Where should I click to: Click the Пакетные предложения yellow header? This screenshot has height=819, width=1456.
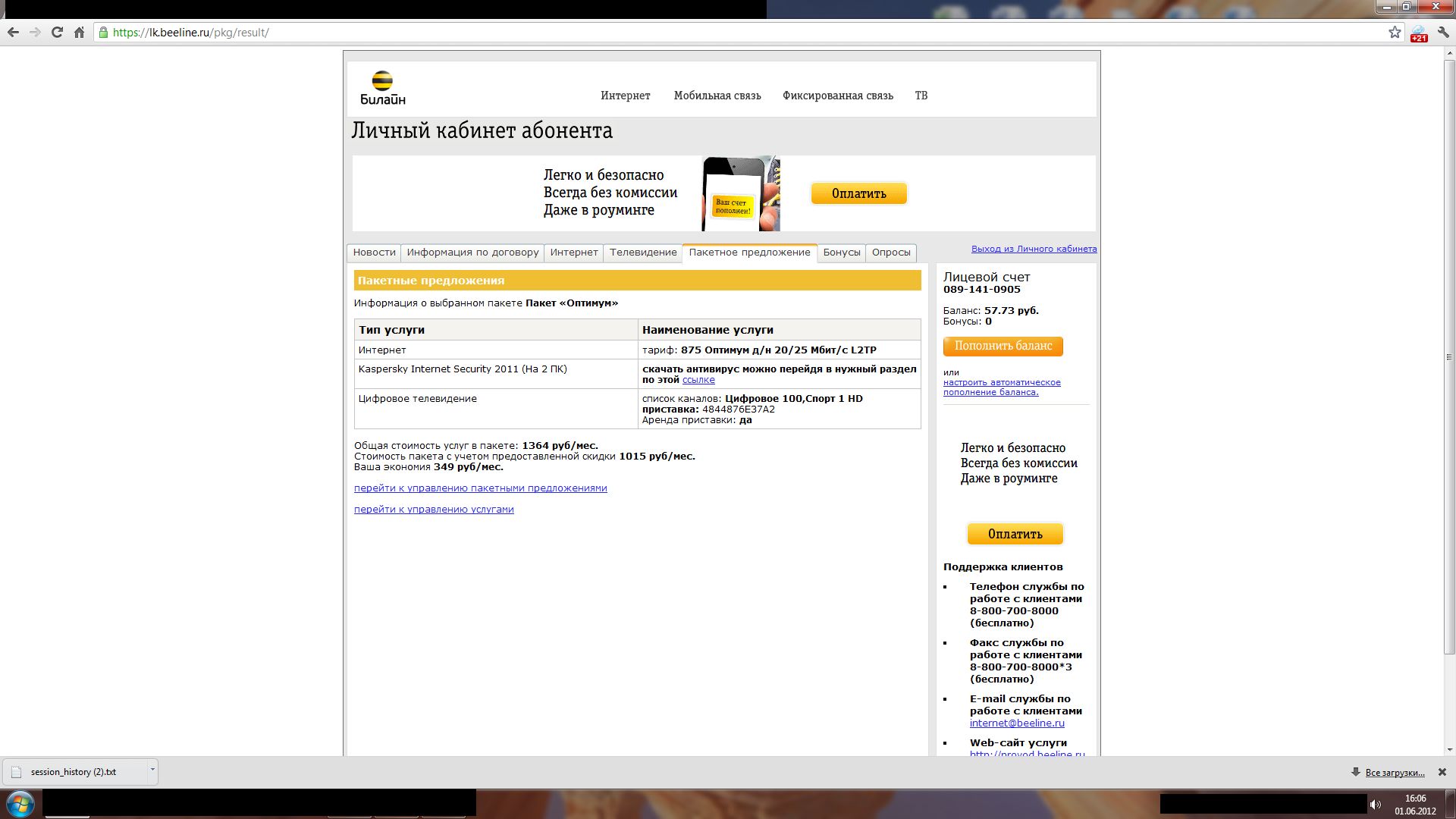click(638, 281)
